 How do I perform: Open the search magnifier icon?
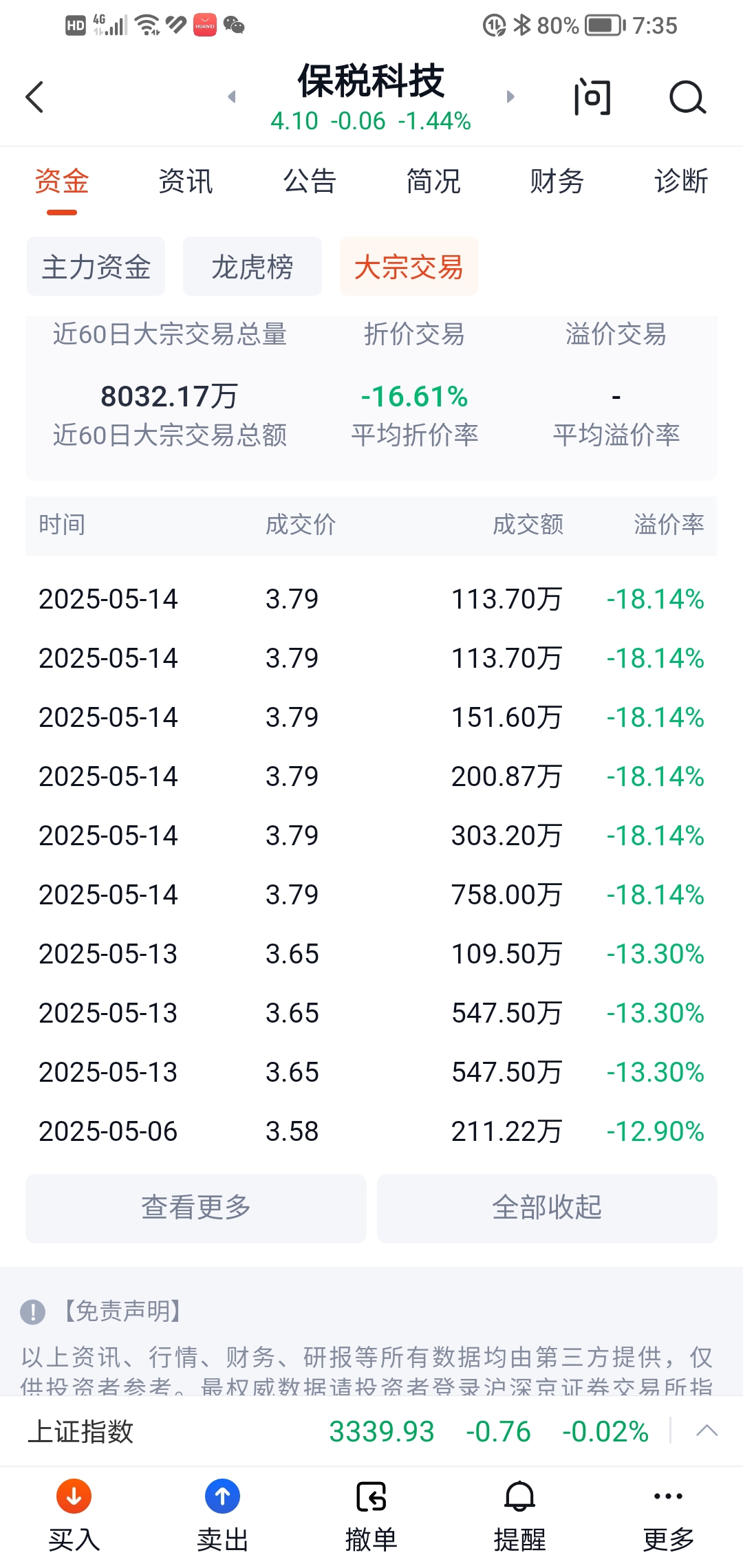pyautogui.click(x=687, y=97)
